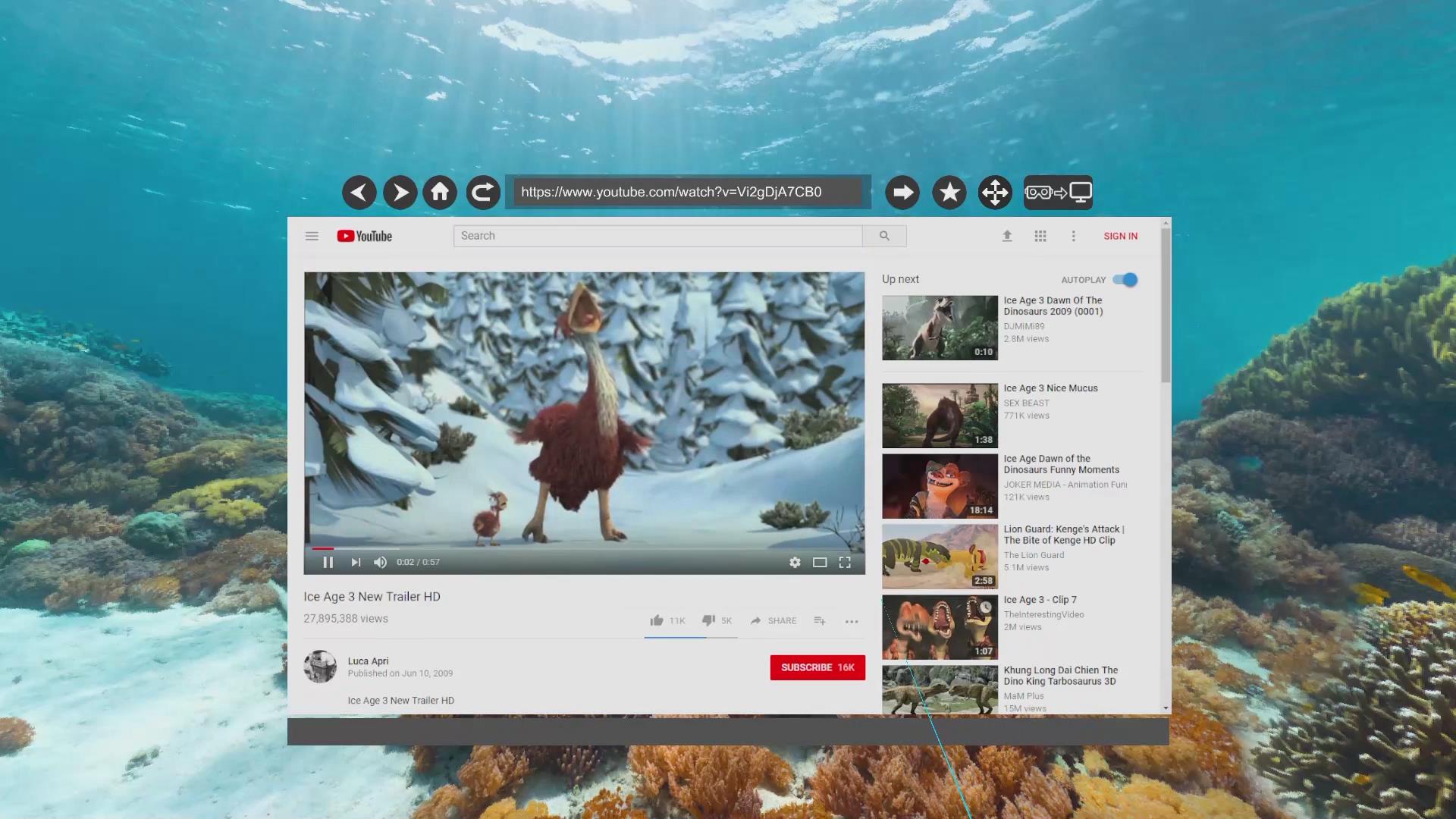The width and height of the screenshot is (1456, 819).
Task: Add this video to a playlist
Action: pyautogui.click(x=819, y=620)
